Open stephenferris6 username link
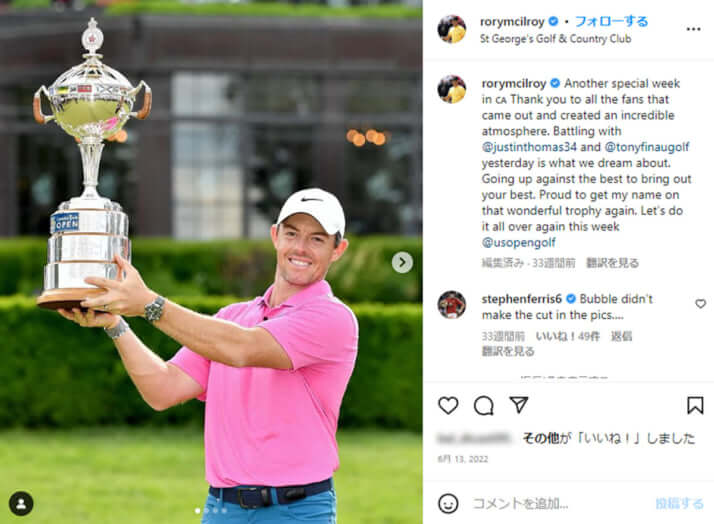Image resolution: width=714 pixels, height=524 pixels. [x=521, y=299]
